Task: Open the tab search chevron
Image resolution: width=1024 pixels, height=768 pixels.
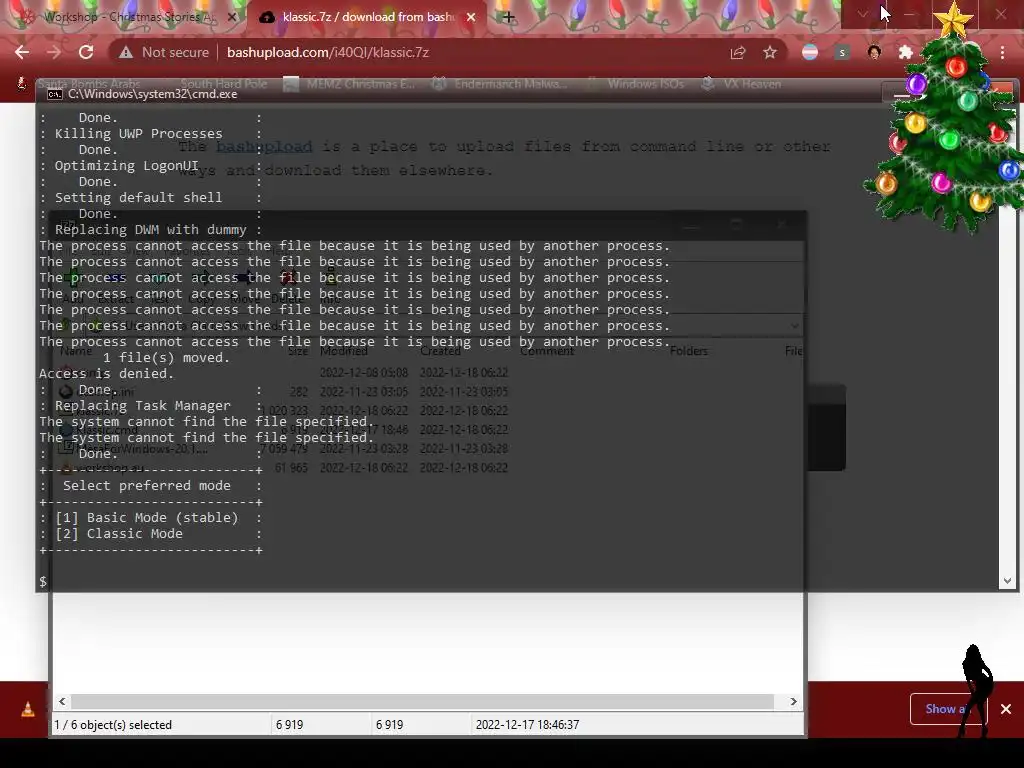Action: (x=862, y=14)
